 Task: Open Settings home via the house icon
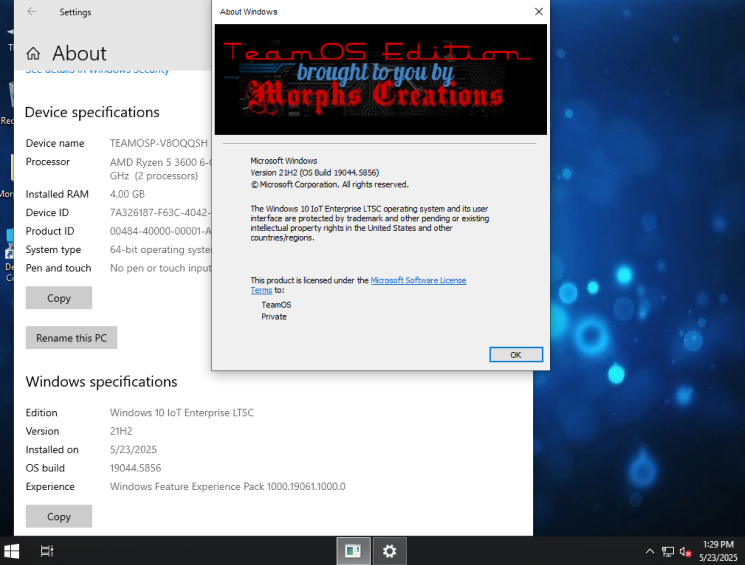tap(33, 54)
